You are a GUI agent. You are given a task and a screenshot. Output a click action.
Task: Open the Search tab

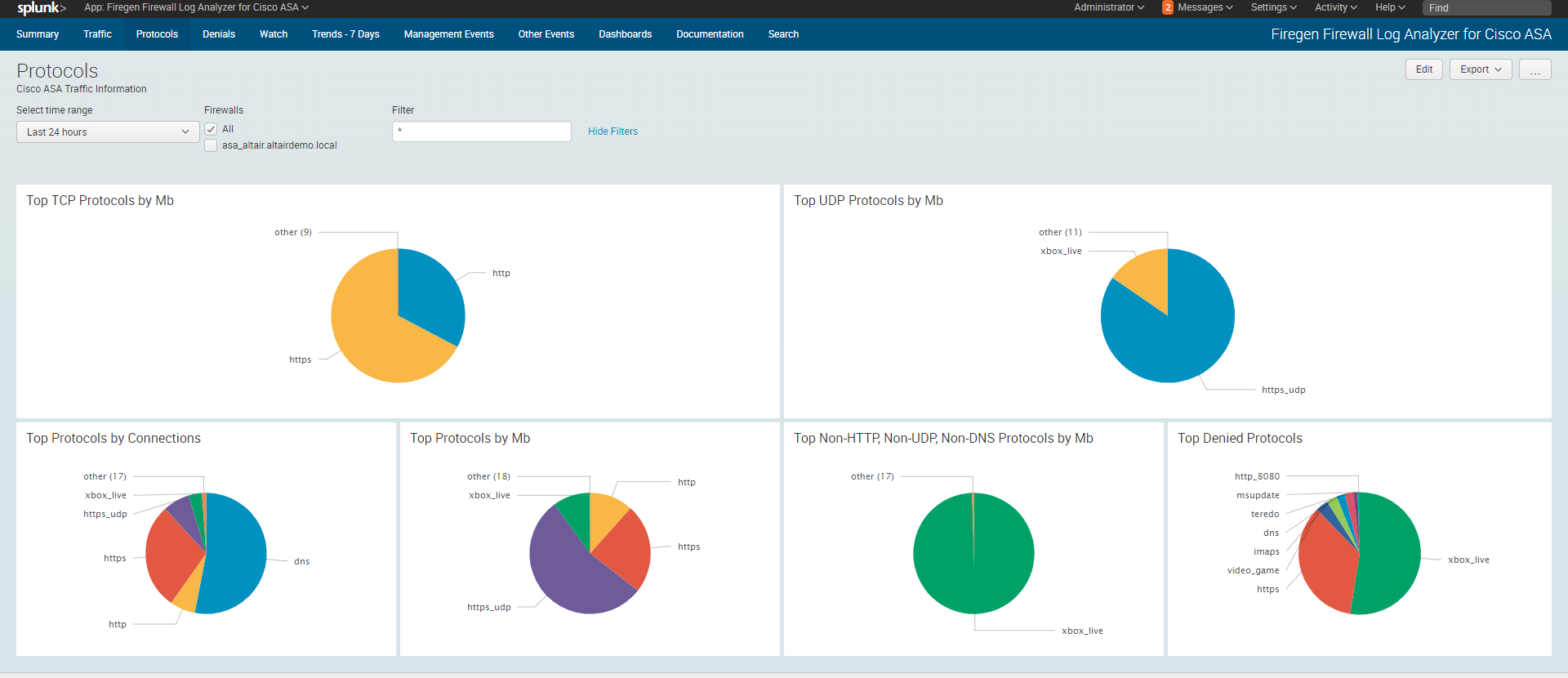[x=783, y=34]
